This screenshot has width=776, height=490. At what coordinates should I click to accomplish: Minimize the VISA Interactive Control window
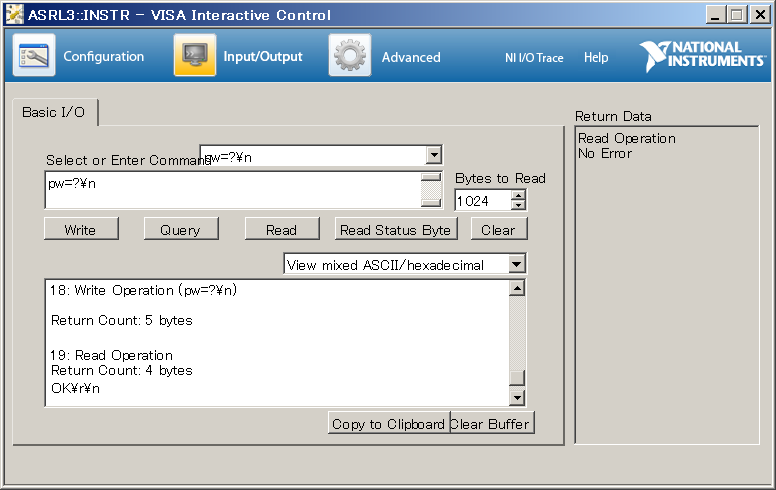point(715,15)
